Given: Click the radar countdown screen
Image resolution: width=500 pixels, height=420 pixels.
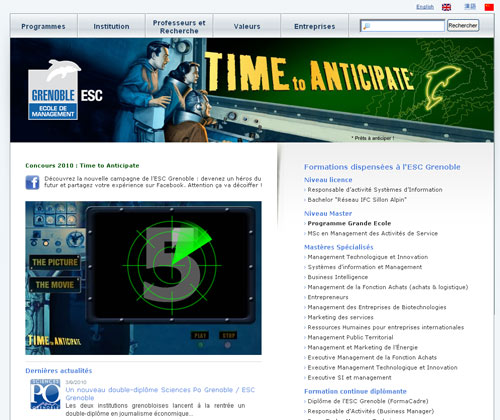Looking at the screenshot, I should click(x=172, y=265).
